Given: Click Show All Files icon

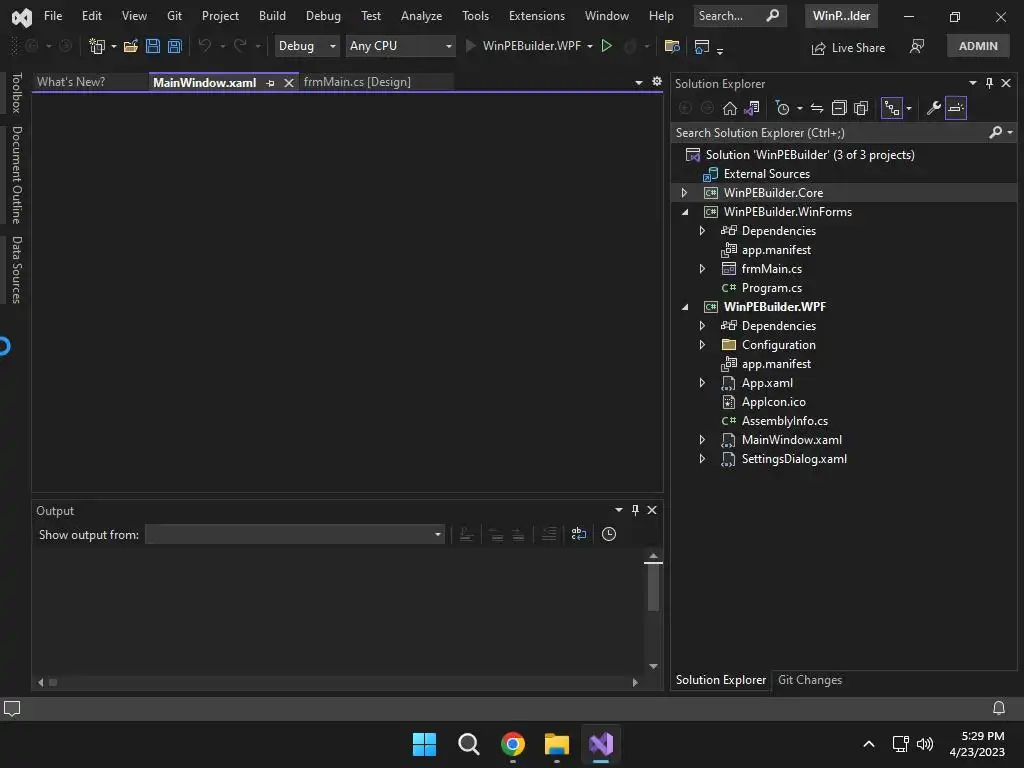Looking at the screenshot, I should click(x=861, y=108).
